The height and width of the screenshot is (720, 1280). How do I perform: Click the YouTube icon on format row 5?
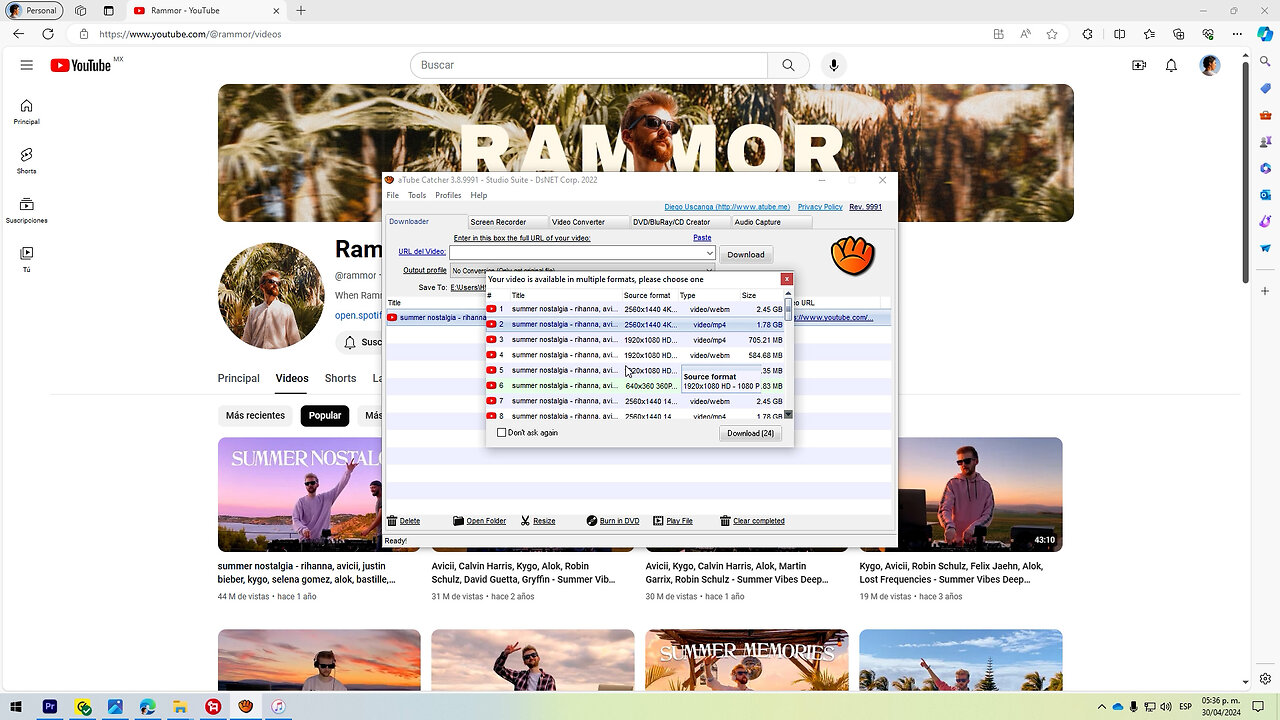pos(491,370)
